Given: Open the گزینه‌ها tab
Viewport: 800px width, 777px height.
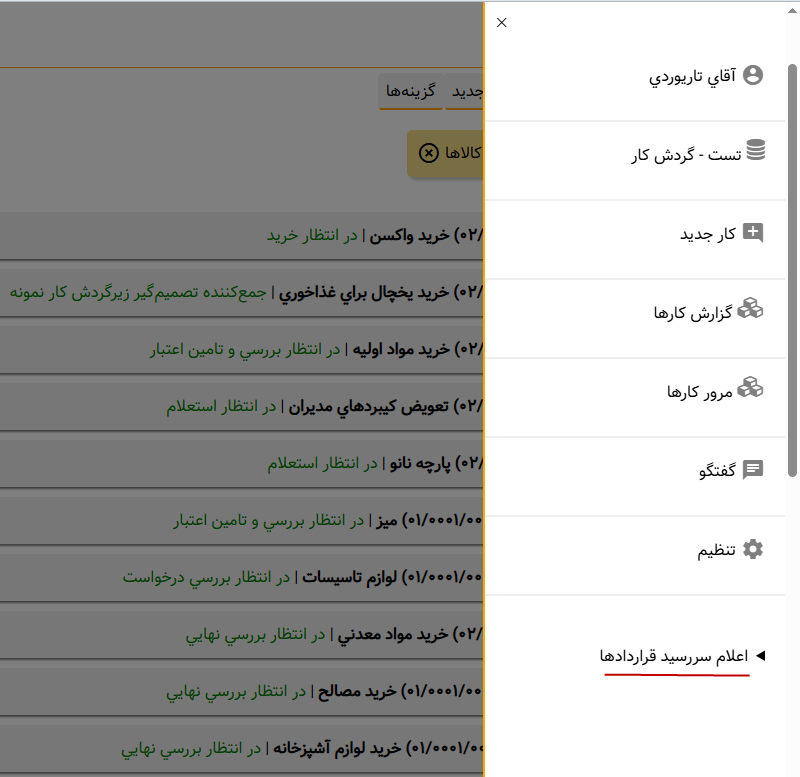Looking at the screenshot, I should [412, 91].
